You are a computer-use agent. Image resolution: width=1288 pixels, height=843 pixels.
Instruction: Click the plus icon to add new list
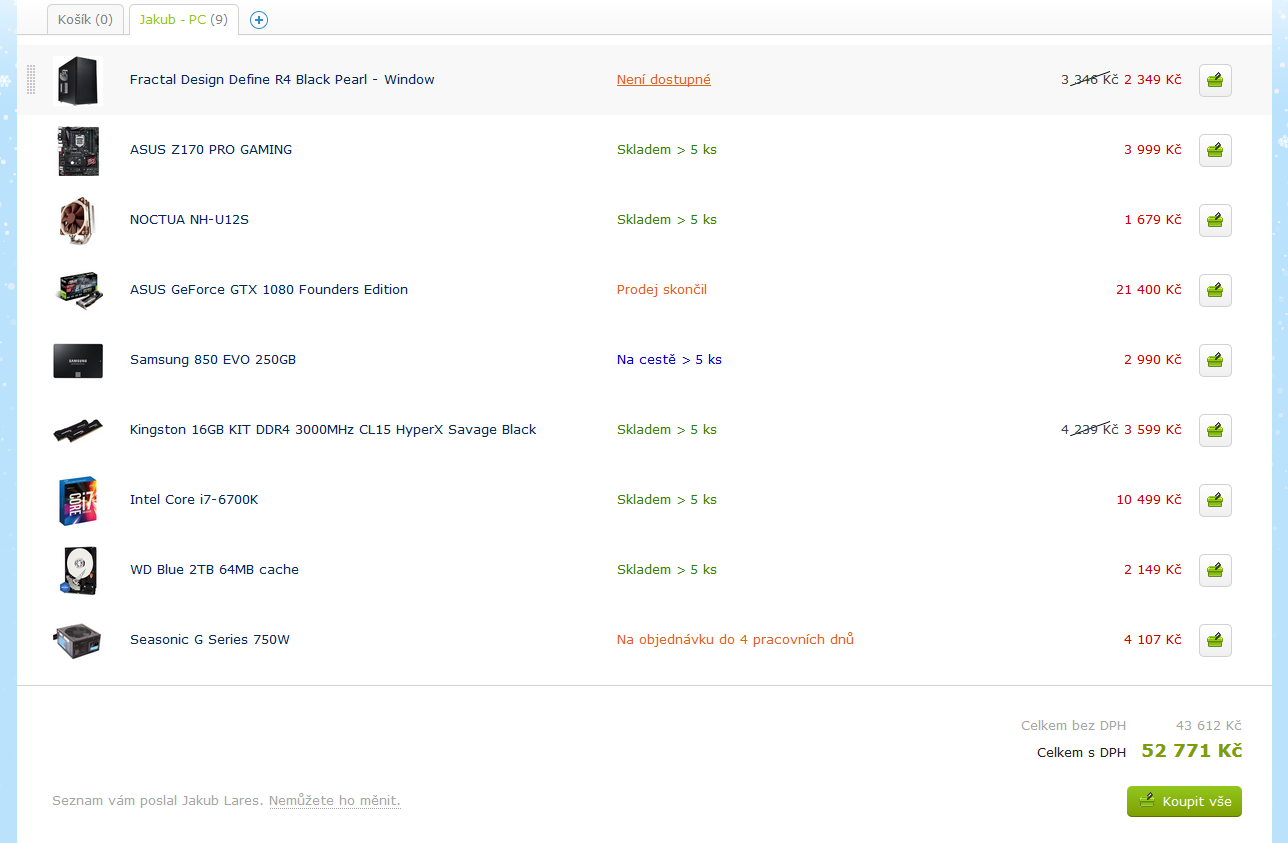coord(259,20)
